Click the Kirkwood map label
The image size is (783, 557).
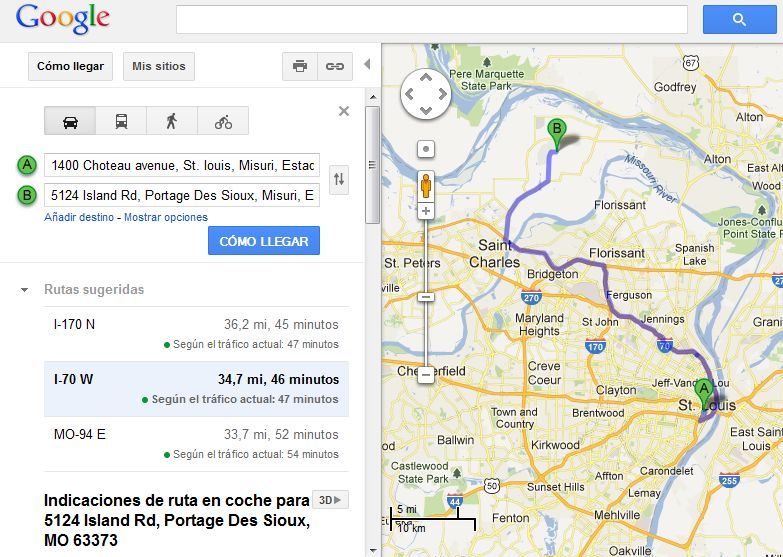point(555,445)
